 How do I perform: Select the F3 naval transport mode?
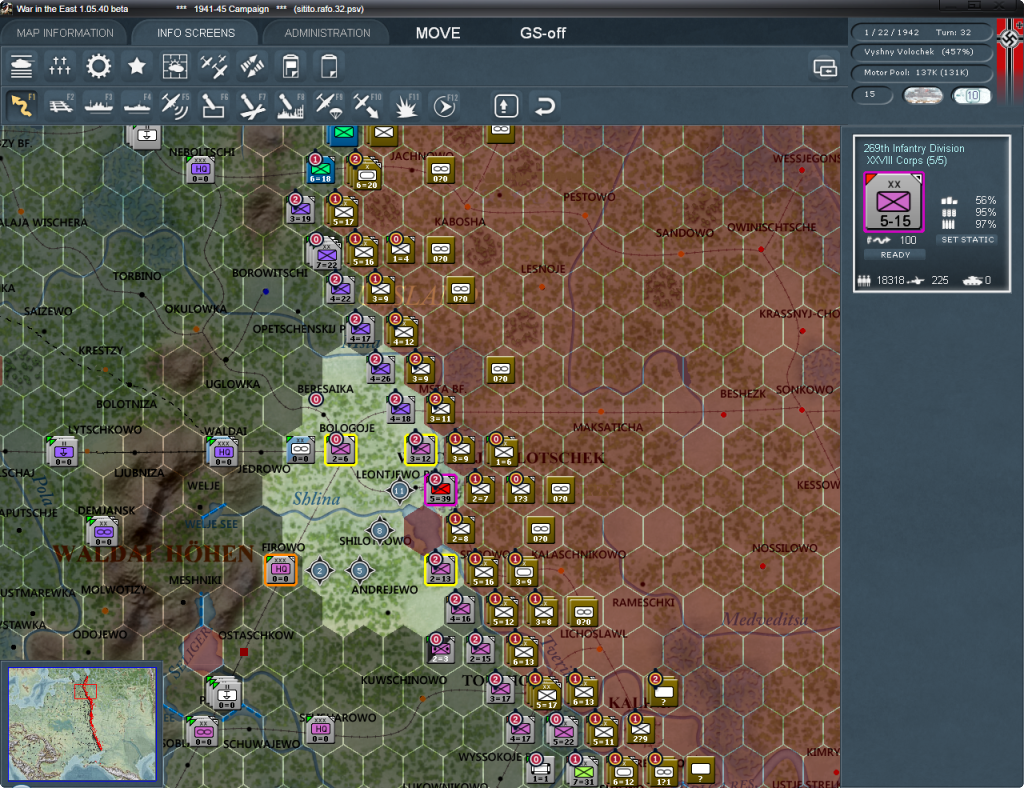(x=99, y=105)
